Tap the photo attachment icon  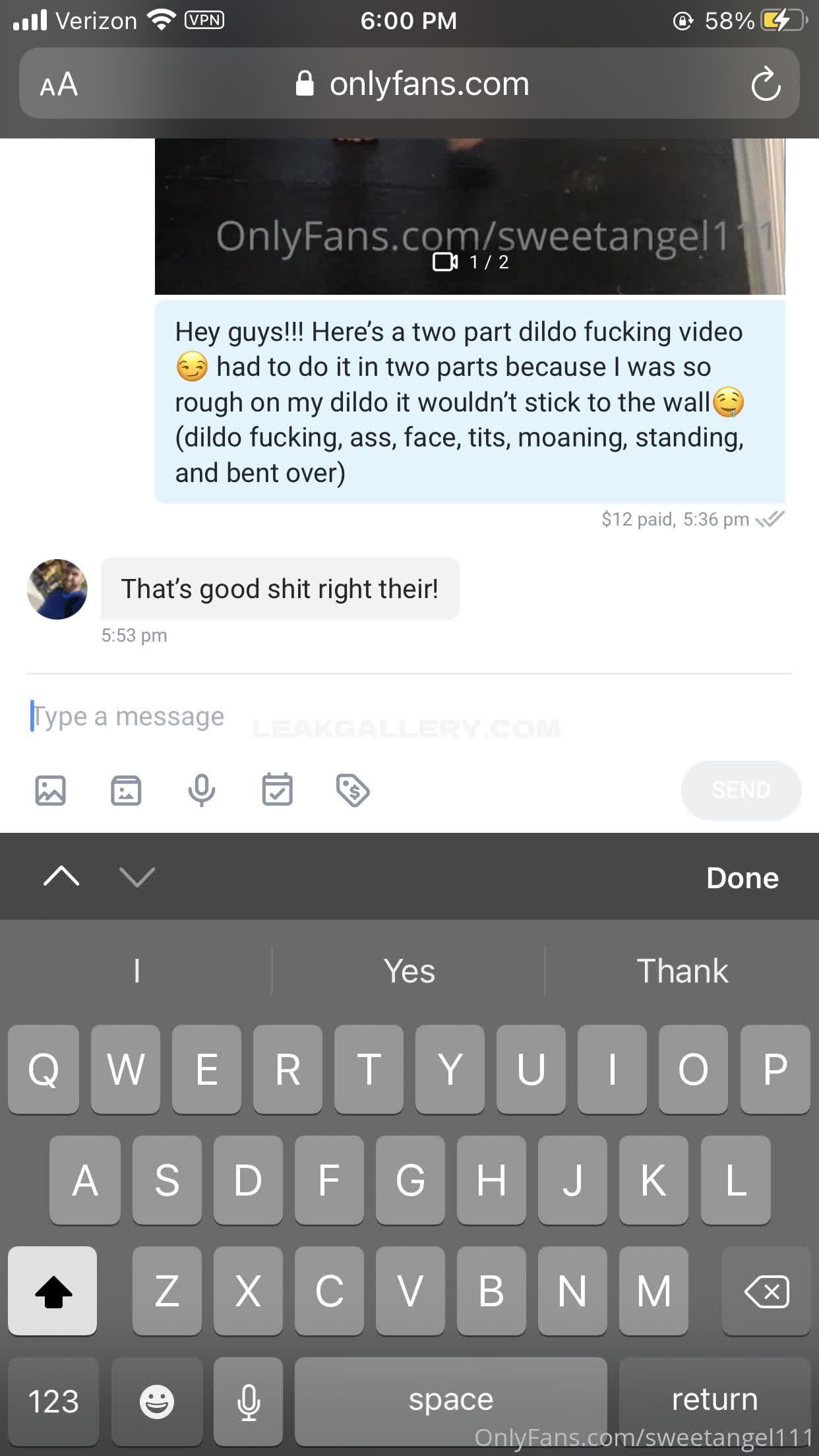(x=50, y=790)
